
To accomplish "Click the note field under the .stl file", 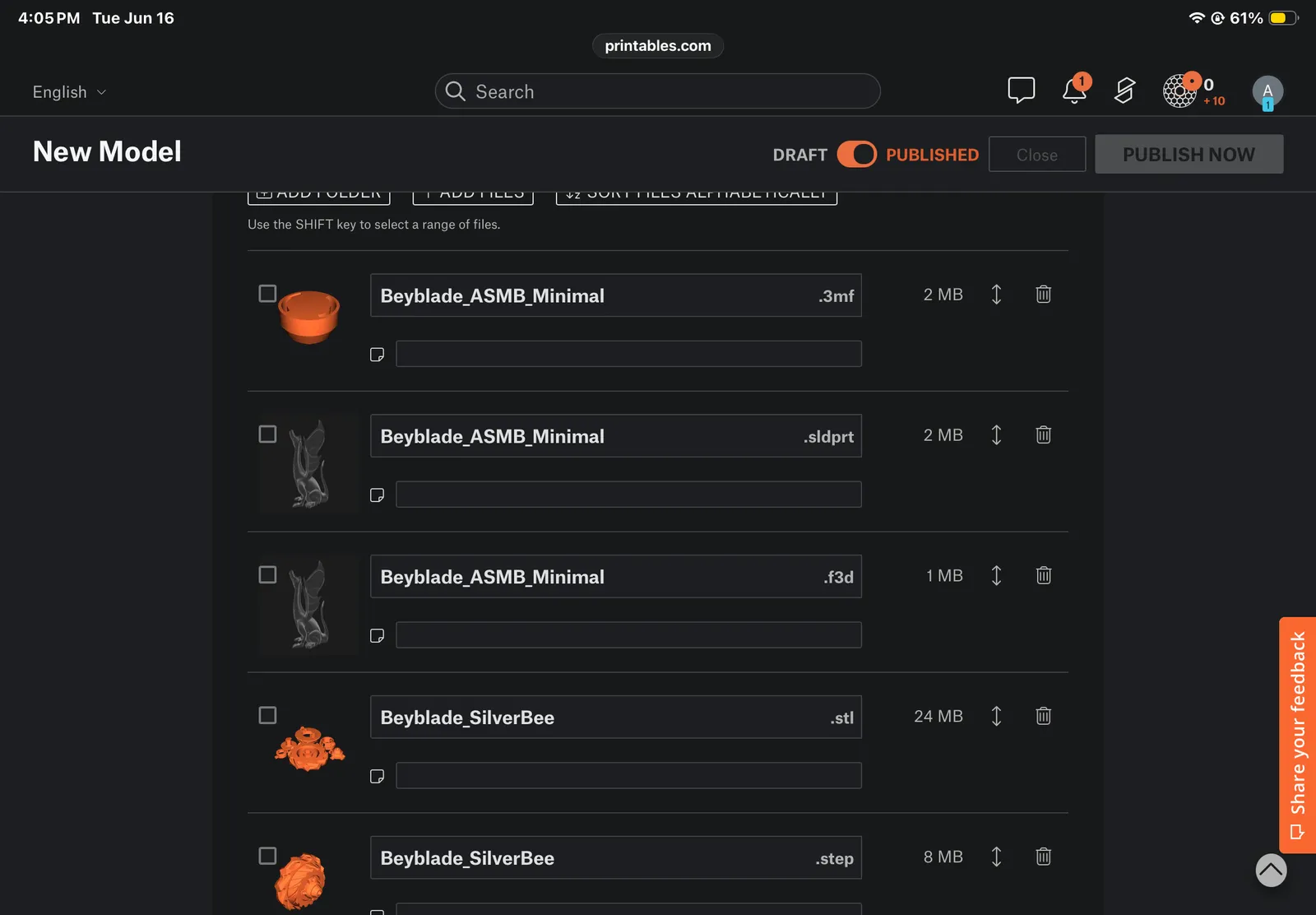I will pyautogui.click(x=628, y=776).
